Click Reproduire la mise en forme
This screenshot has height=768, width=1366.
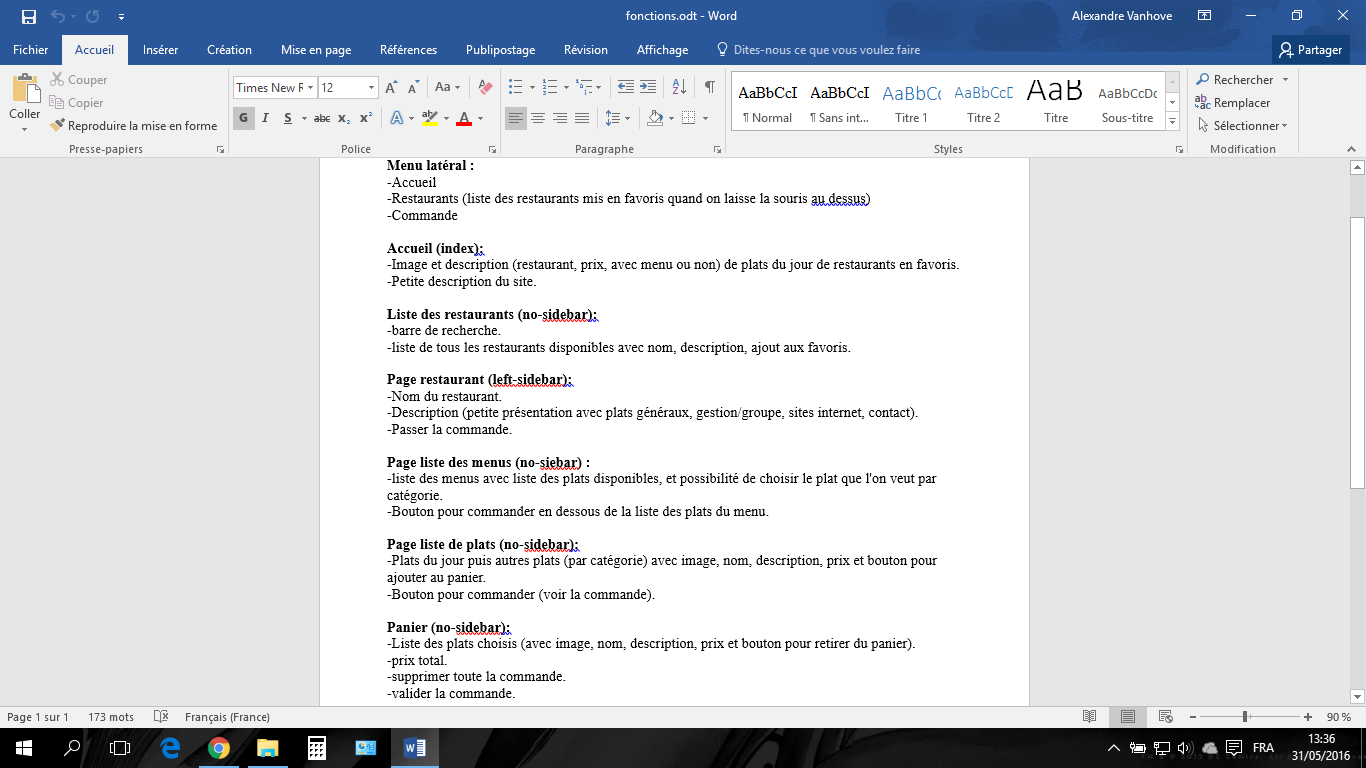click(134, 126)
